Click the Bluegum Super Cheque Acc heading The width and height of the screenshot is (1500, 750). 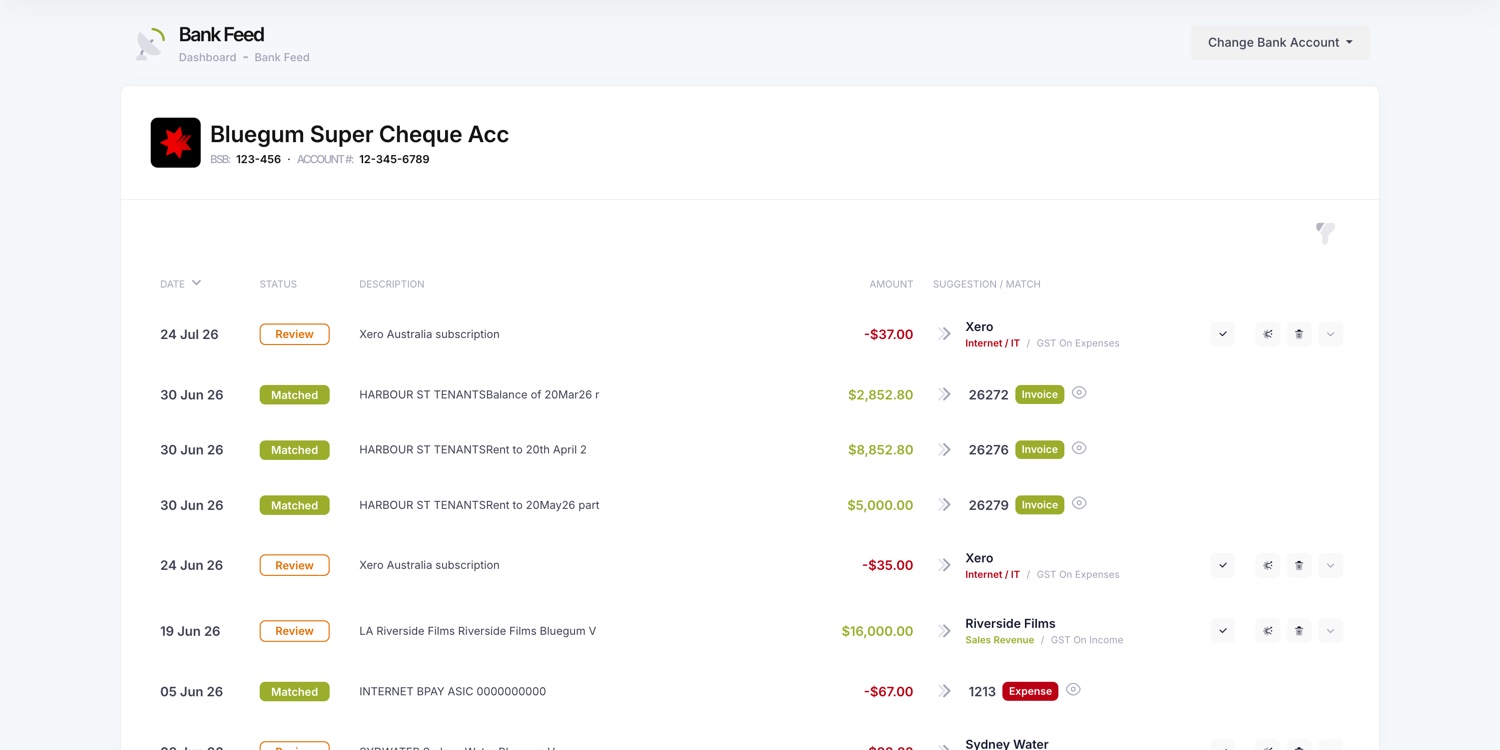359,134
